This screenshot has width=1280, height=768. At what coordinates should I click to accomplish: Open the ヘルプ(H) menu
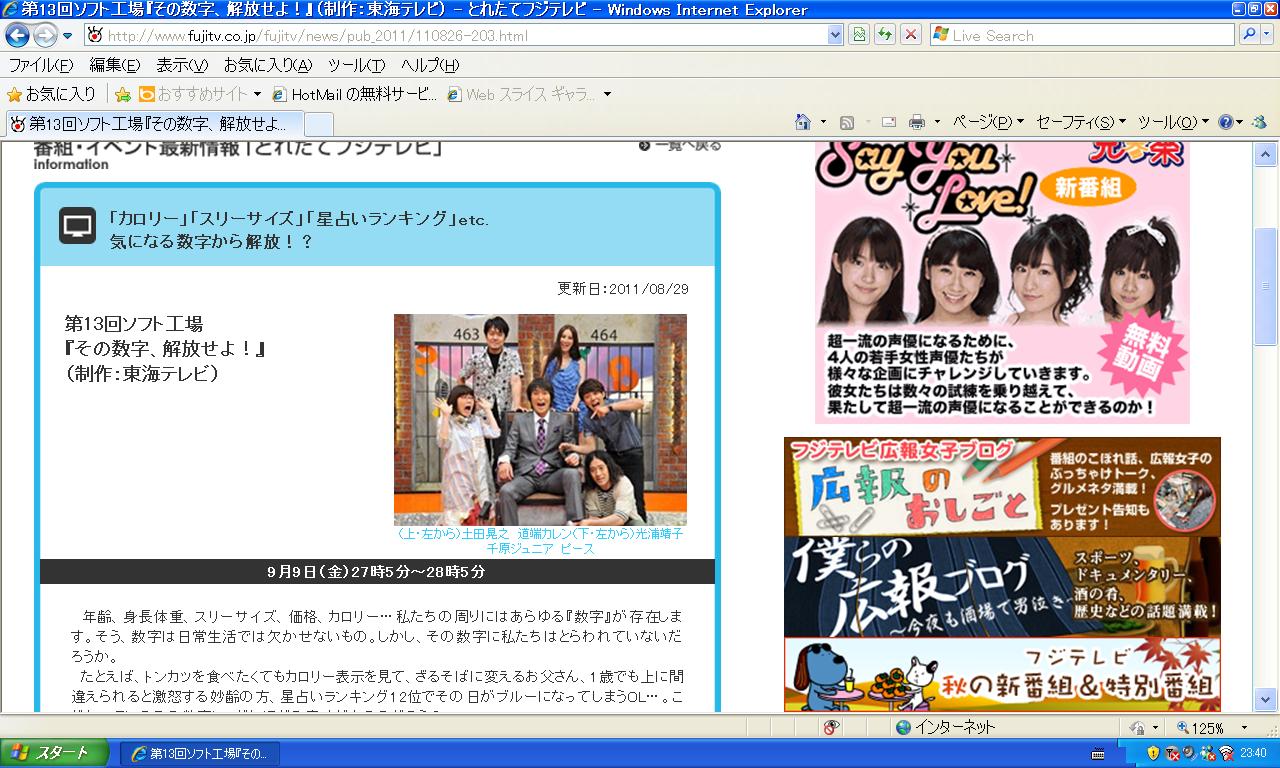[x=430, y=66]
